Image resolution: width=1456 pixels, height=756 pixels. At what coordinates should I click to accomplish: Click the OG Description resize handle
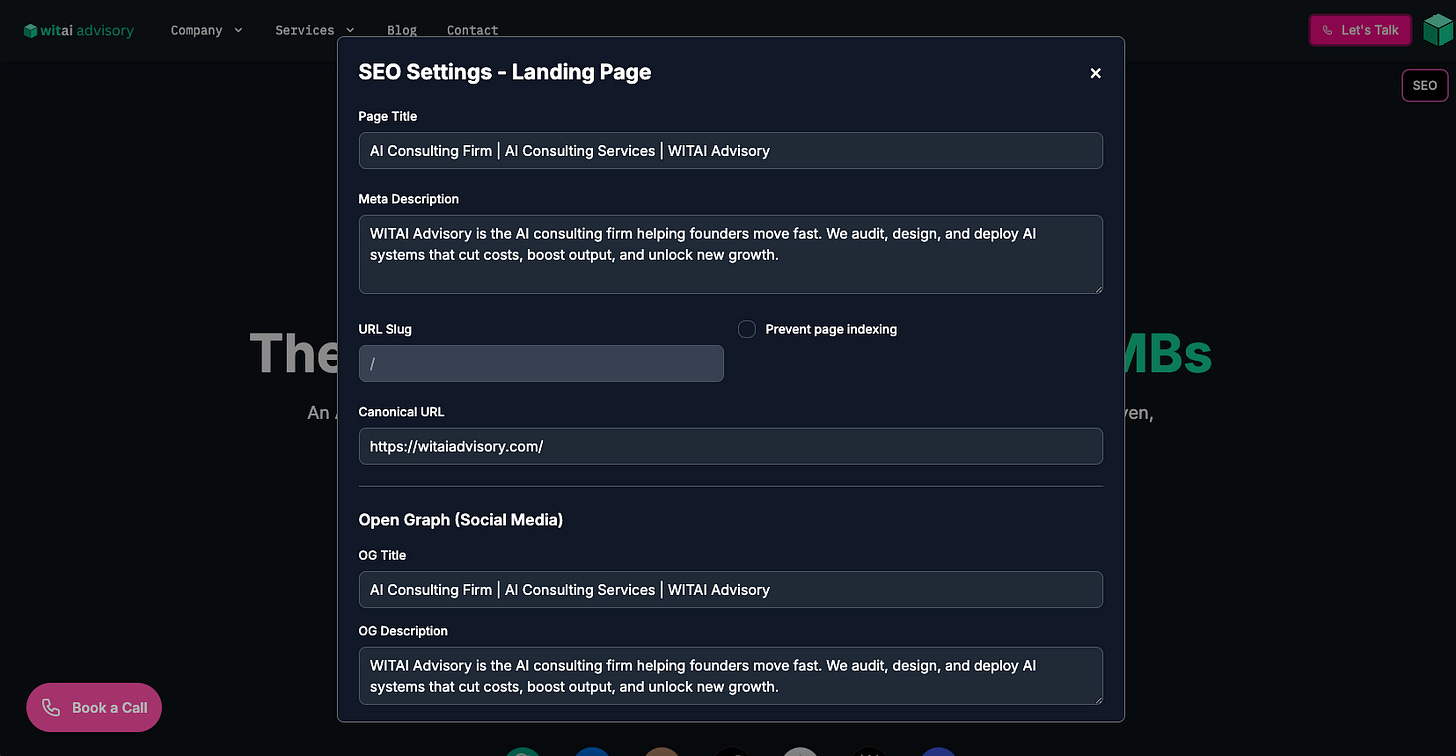pos(1097,699)
